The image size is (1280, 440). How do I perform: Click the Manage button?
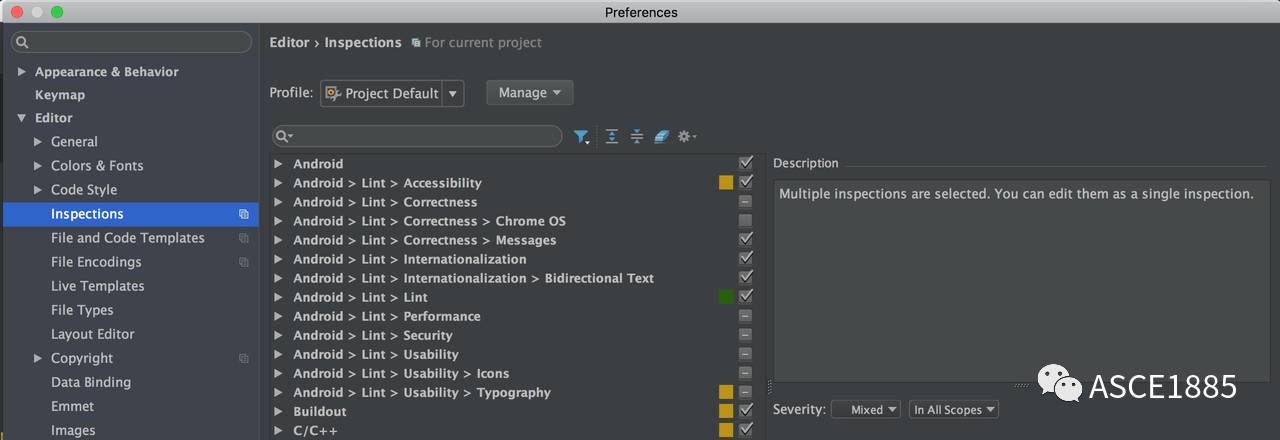(x=530, y=93)
